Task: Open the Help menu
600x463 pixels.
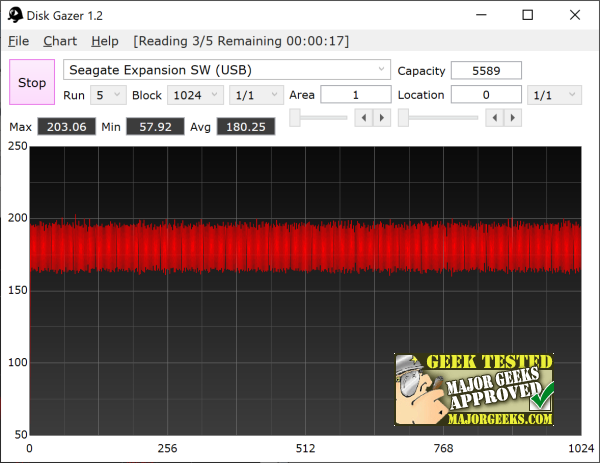Action: point(105,41)
